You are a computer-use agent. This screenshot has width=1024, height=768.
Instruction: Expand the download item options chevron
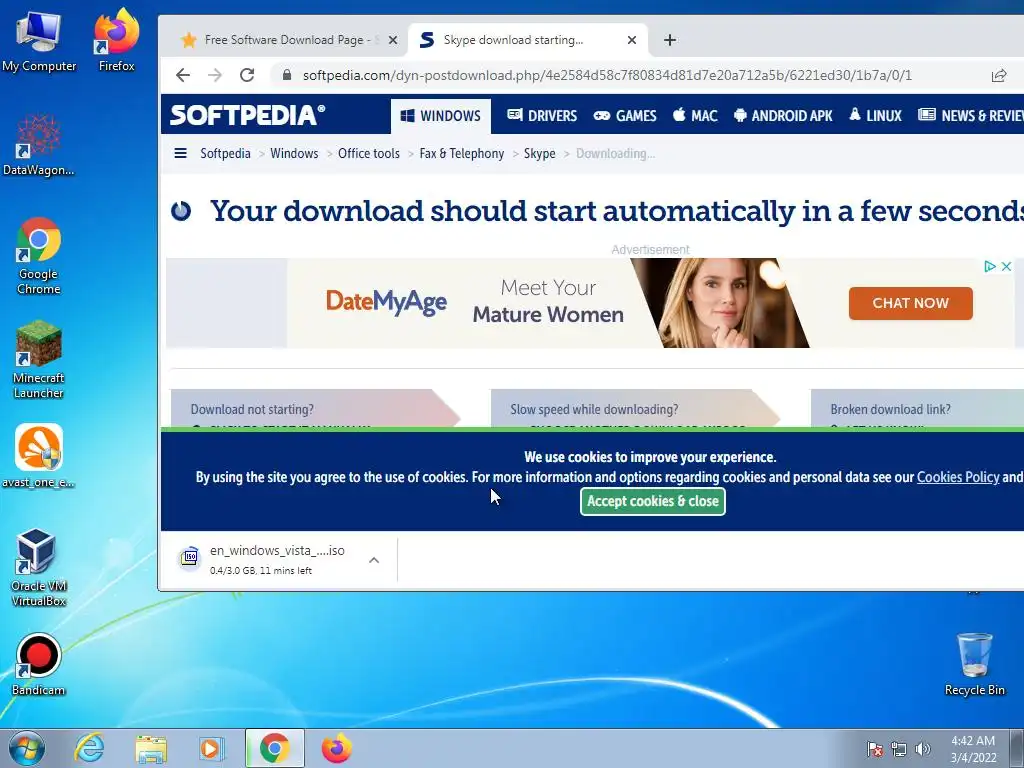tap(374, 560)
